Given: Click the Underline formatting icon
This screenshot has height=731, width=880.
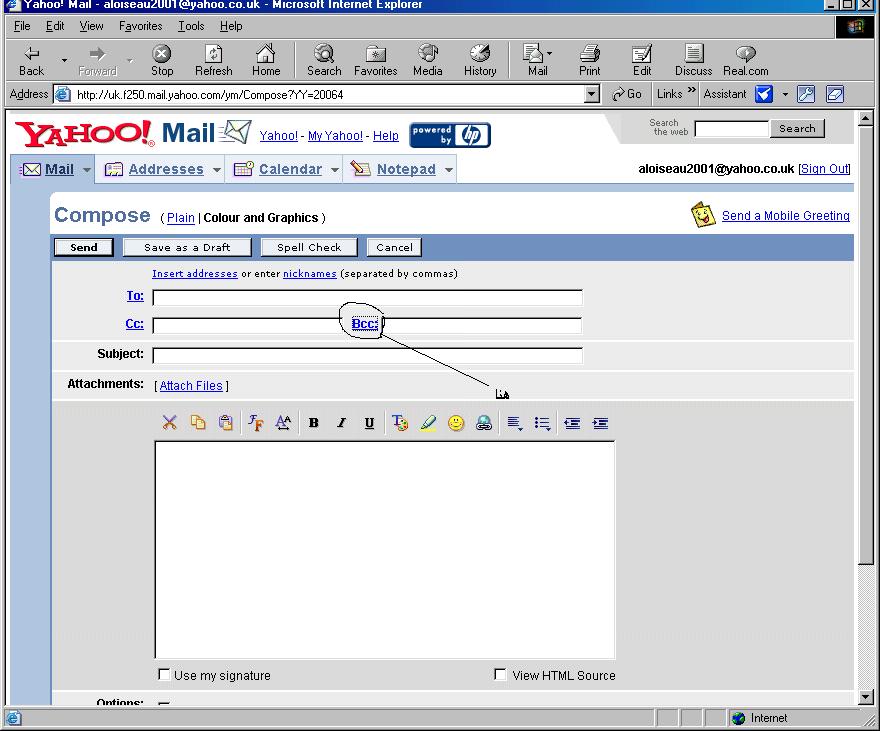Looking at the screenshot, I should (x=369, y=423).
